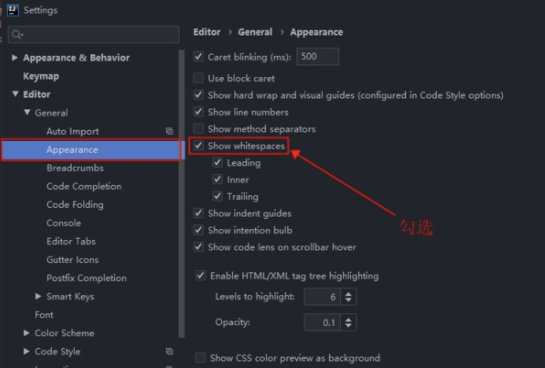Expand the Color Scheme node
Viewport: 545px width, 368px height.
point(26,333)
